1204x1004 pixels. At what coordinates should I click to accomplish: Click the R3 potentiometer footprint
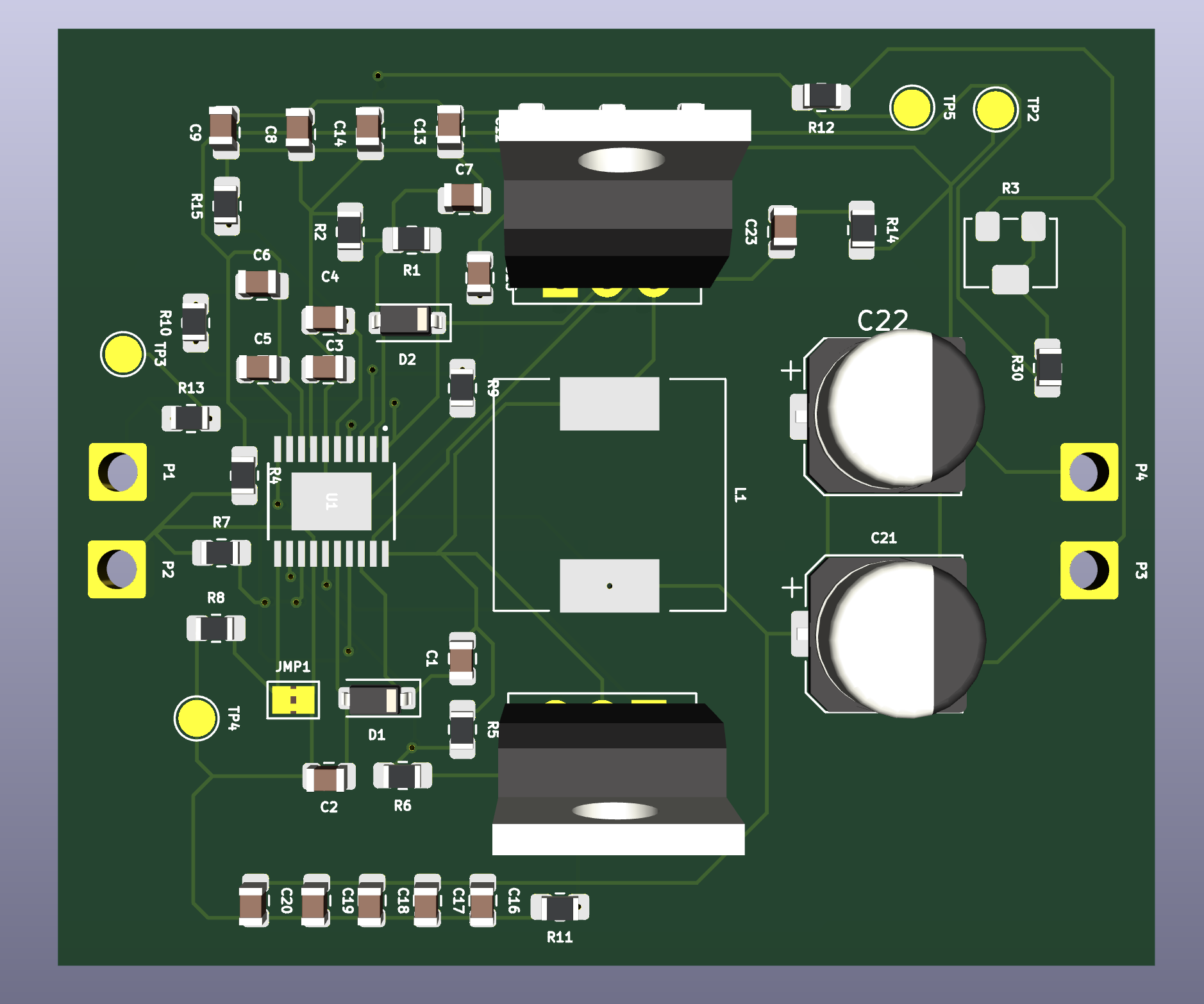click(1010, 253)
